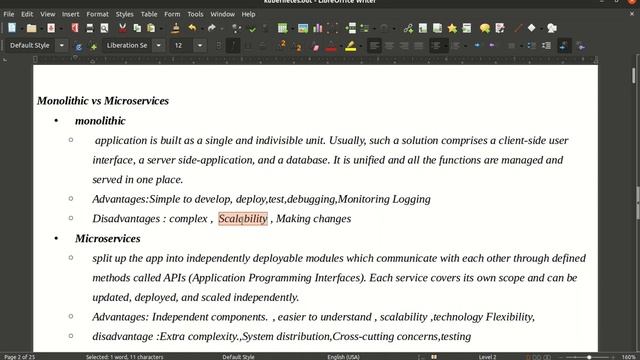This screenshot has height=360, width=640.
Task: Open the Insert menu
Action: 71,14
